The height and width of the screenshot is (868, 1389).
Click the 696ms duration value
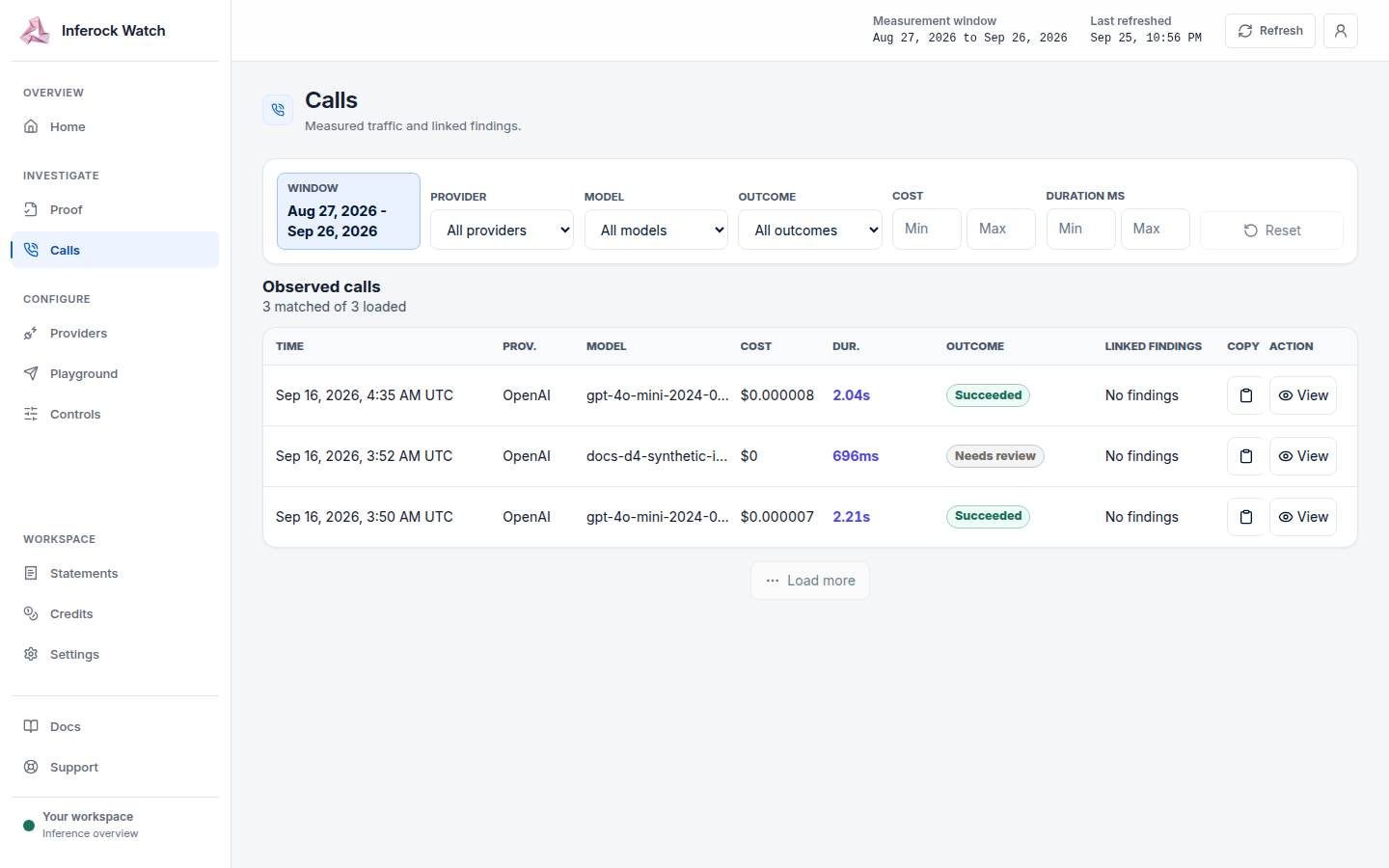(x=856, y=456)
